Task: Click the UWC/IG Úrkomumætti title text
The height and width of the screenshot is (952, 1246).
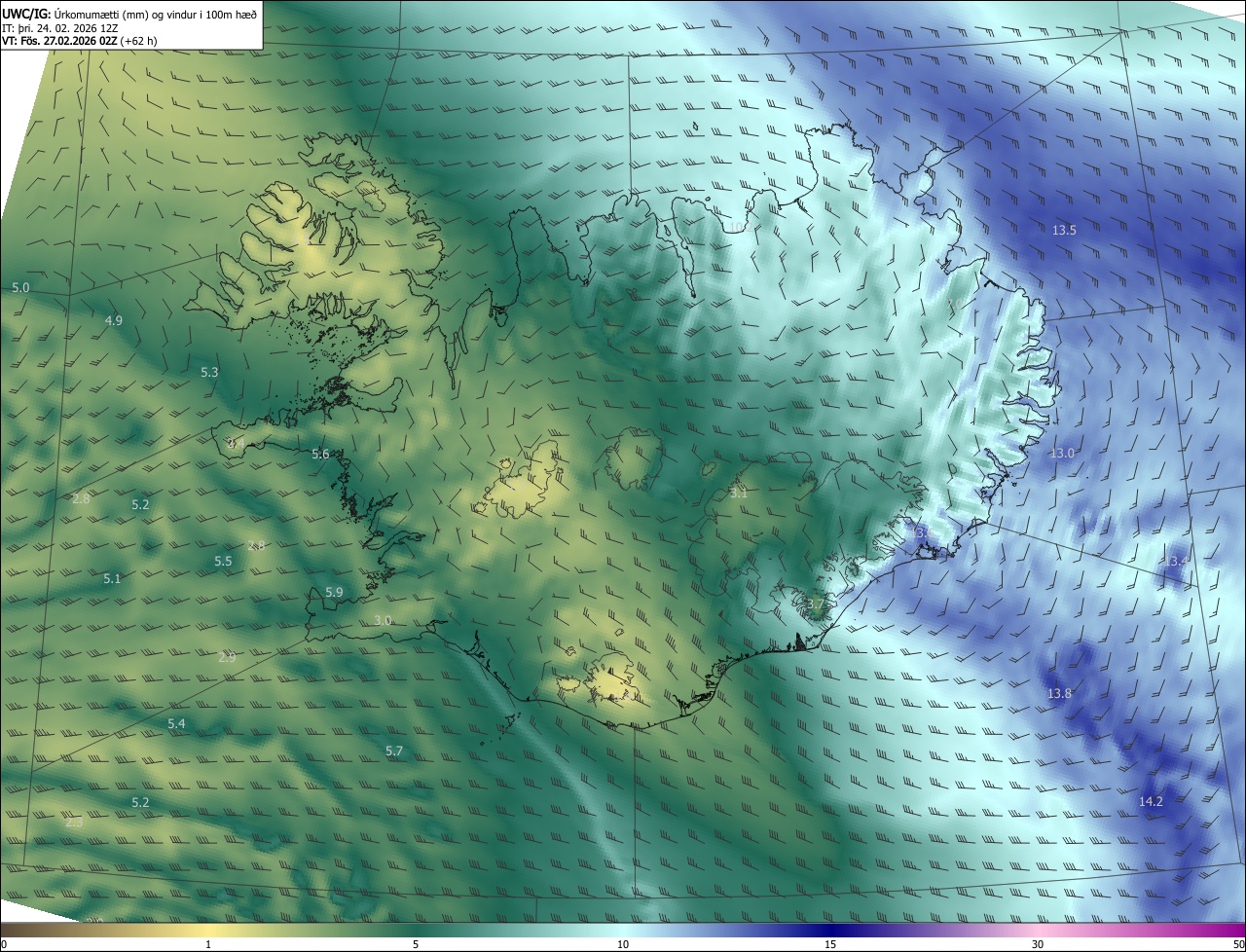Action: coord(130,14)
